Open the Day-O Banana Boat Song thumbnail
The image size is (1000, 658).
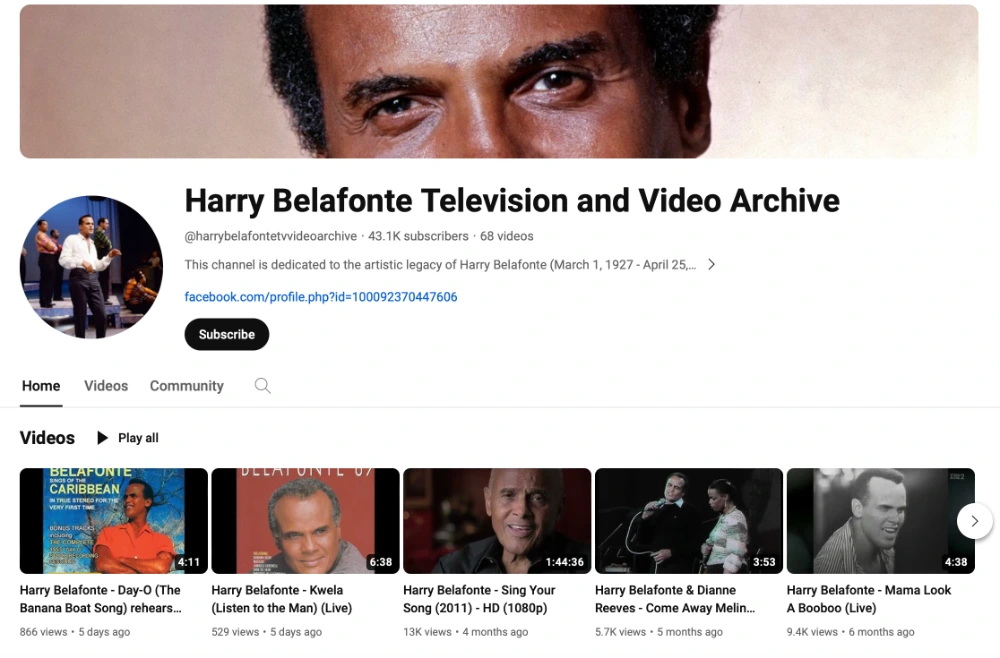pyautogui.click(x=114, y=521)
